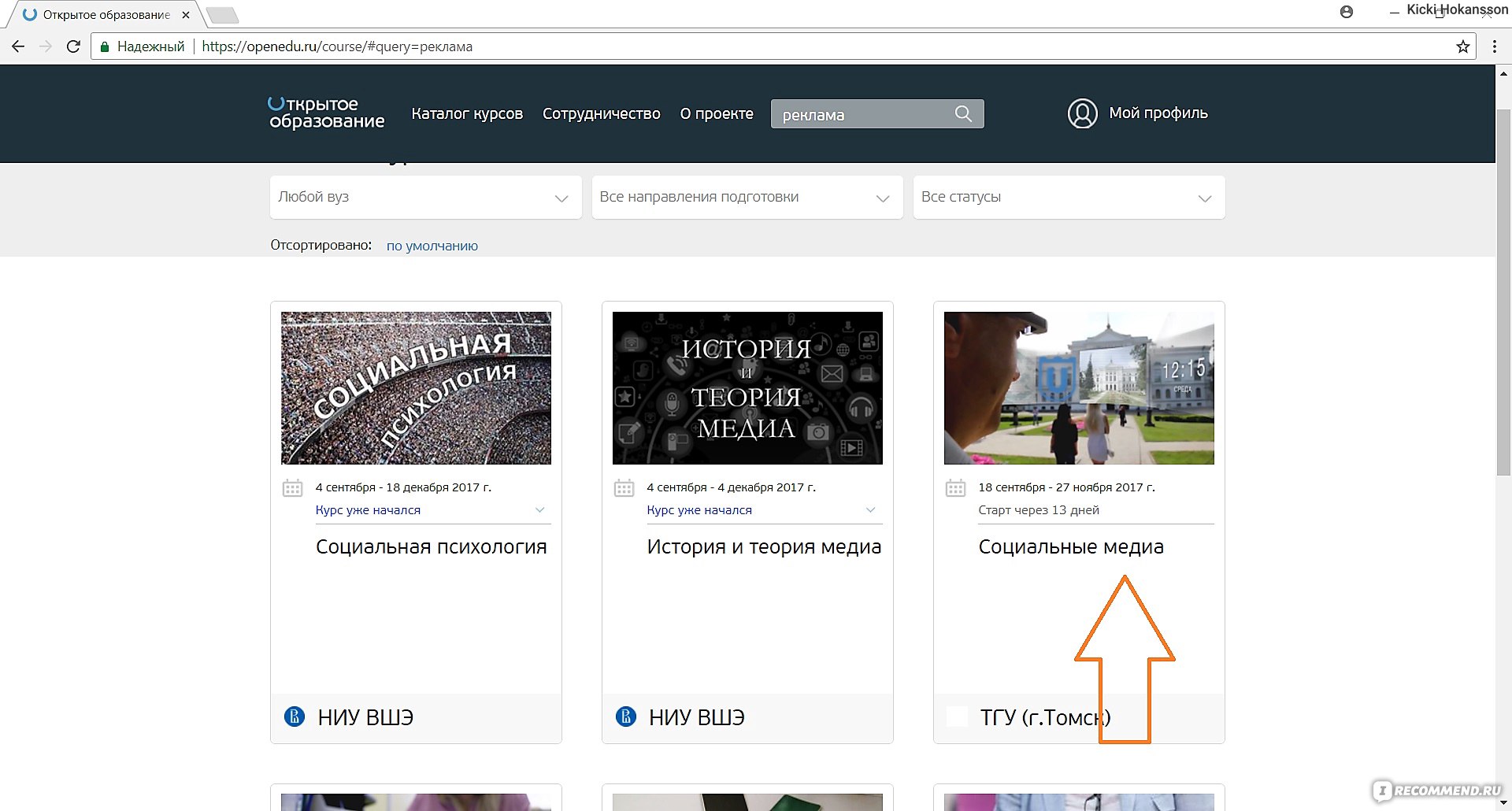Open Мой профиль link
Screen dimensions: 1512x811
click(1158, 113)
